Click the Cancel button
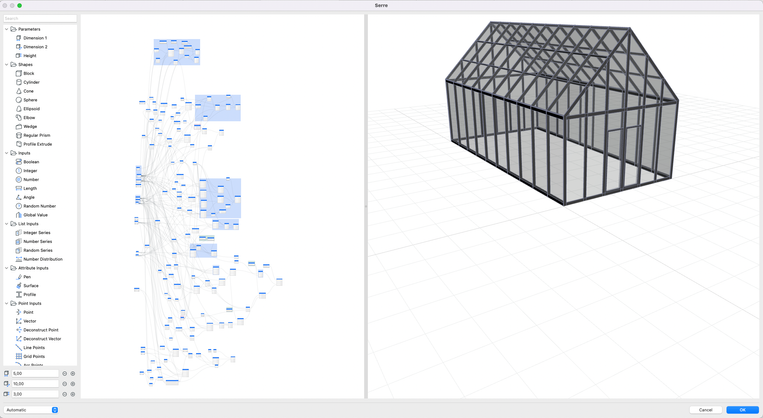 click(706, 410)
